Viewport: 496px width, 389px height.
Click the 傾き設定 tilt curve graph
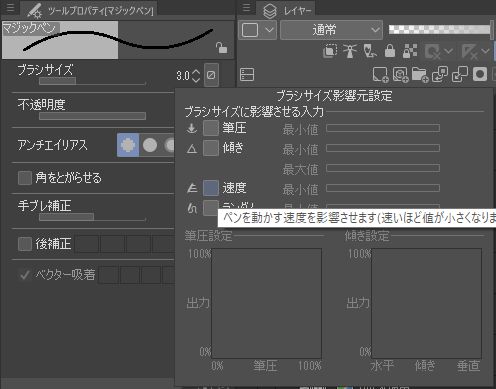pyautogui.click(x=427, y=303)
